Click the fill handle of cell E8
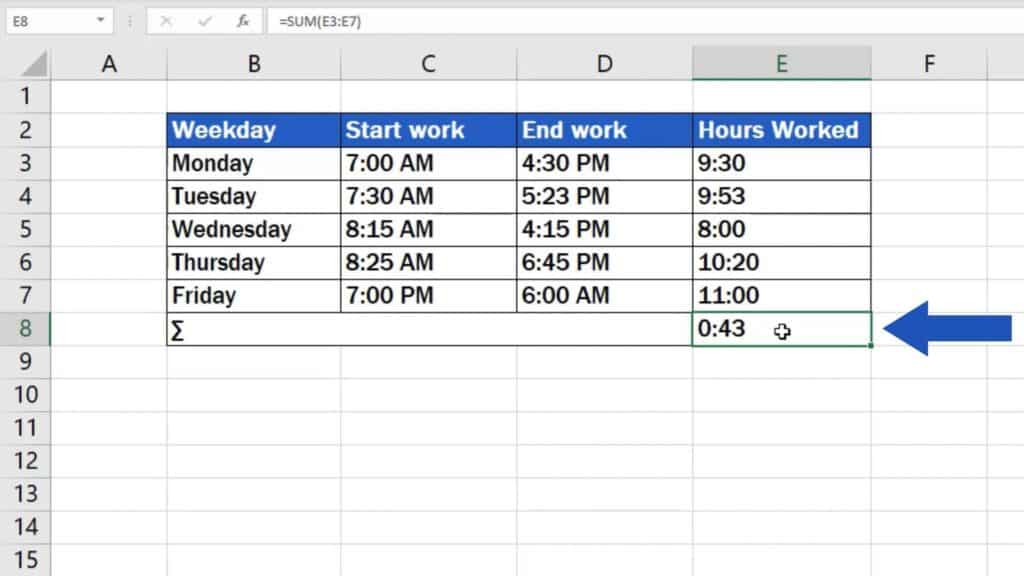The height and width of the screenshot is (576, 1024). point(869,345)
